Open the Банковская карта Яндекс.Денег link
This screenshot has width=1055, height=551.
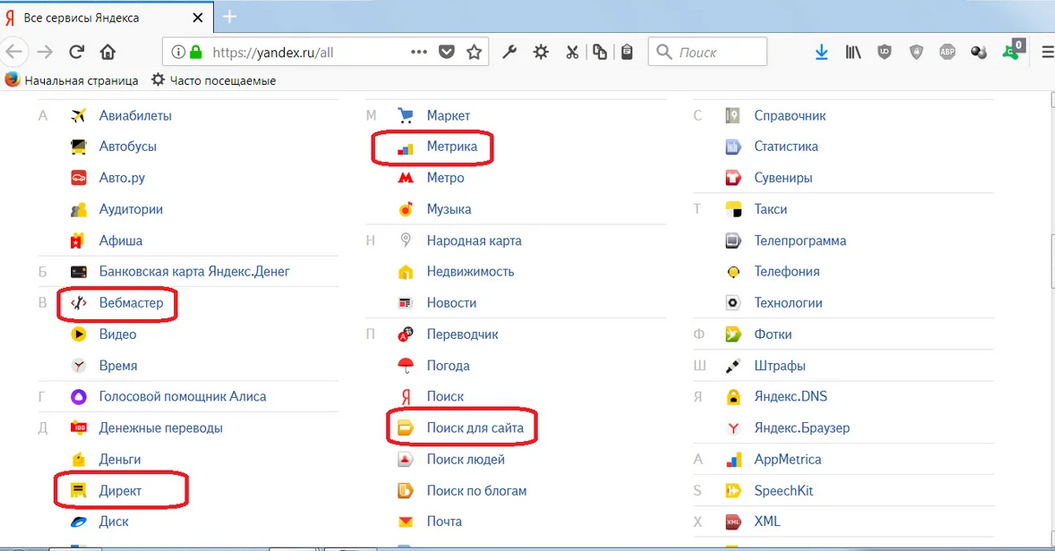click(x=194, y=272)
